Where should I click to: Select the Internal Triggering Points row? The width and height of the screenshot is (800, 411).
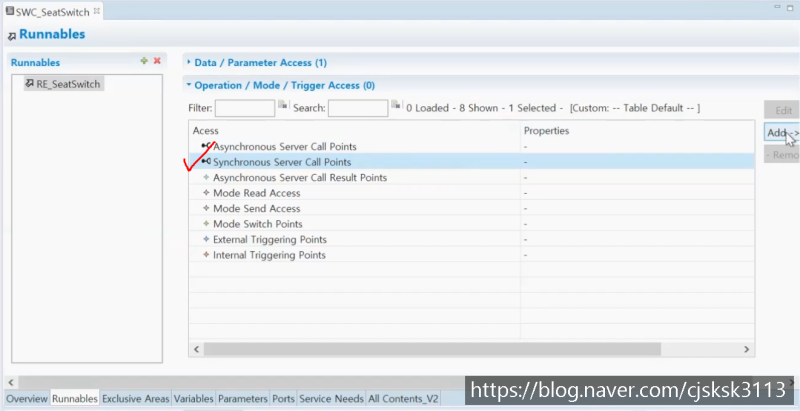click(x=471, y=254)
